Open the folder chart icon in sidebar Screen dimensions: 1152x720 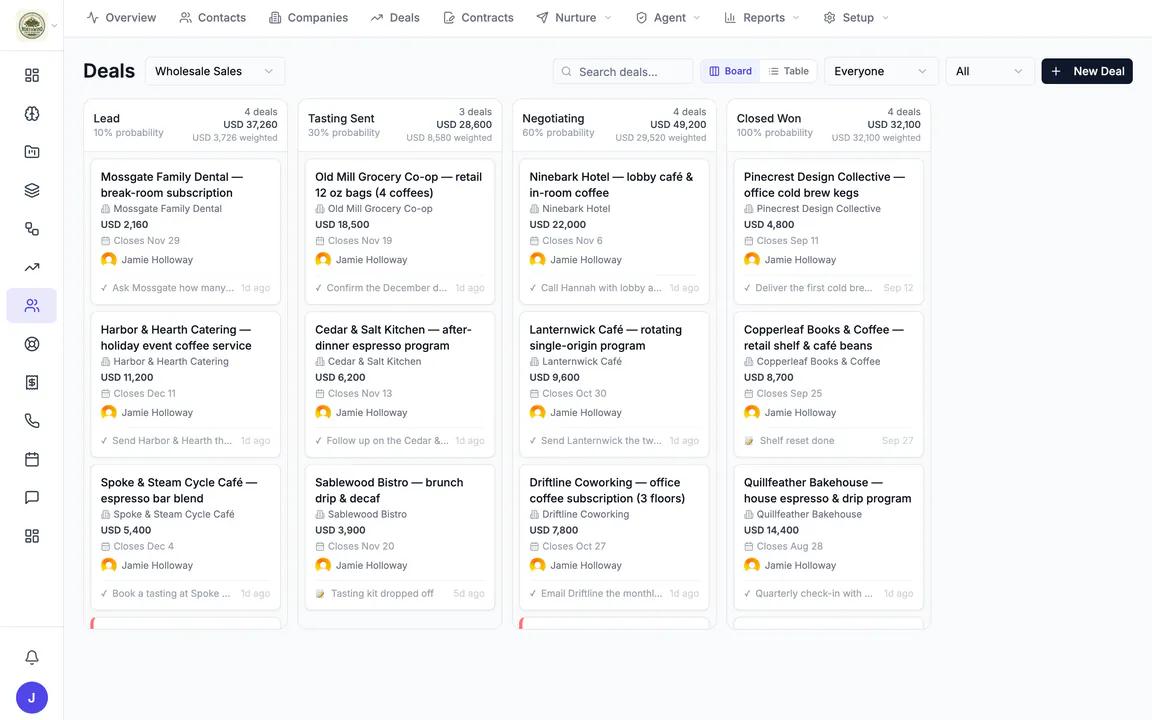[32, 152]
